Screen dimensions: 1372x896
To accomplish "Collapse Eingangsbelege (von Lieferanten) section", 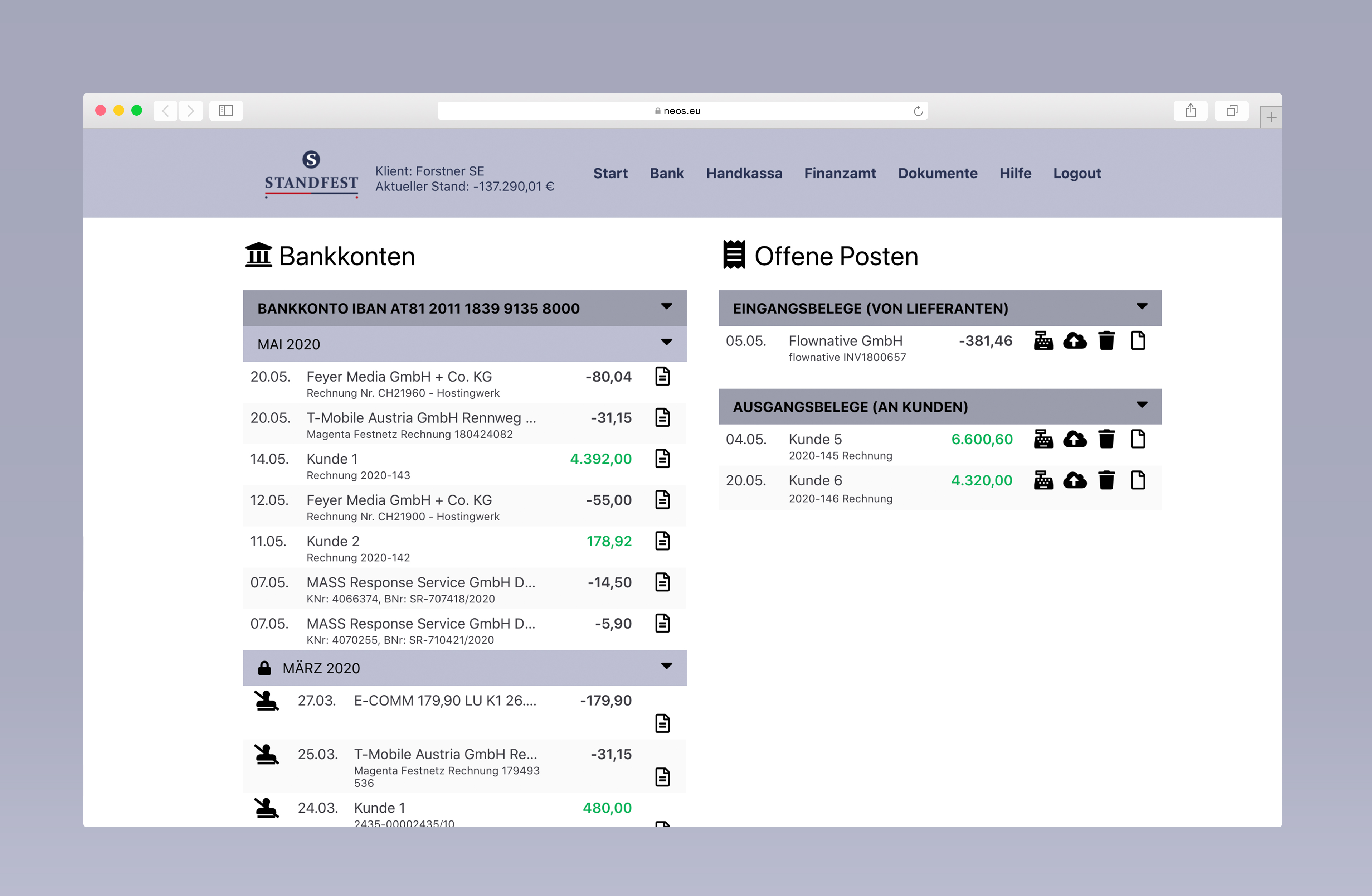I will 1142,307.
